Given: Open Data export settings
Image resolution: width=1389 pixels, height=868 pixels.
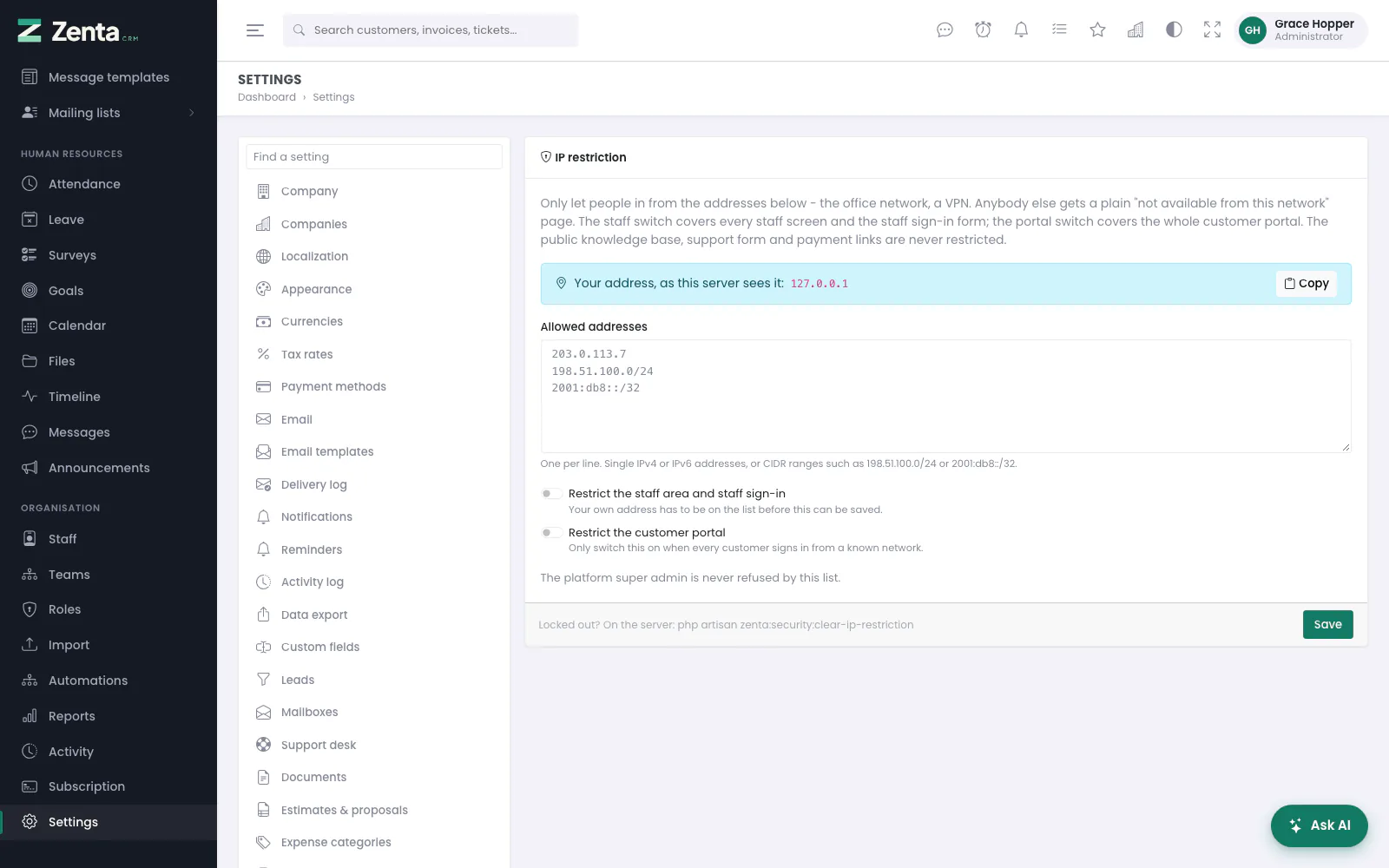Looking at the screenshot, I should point(374,615).
